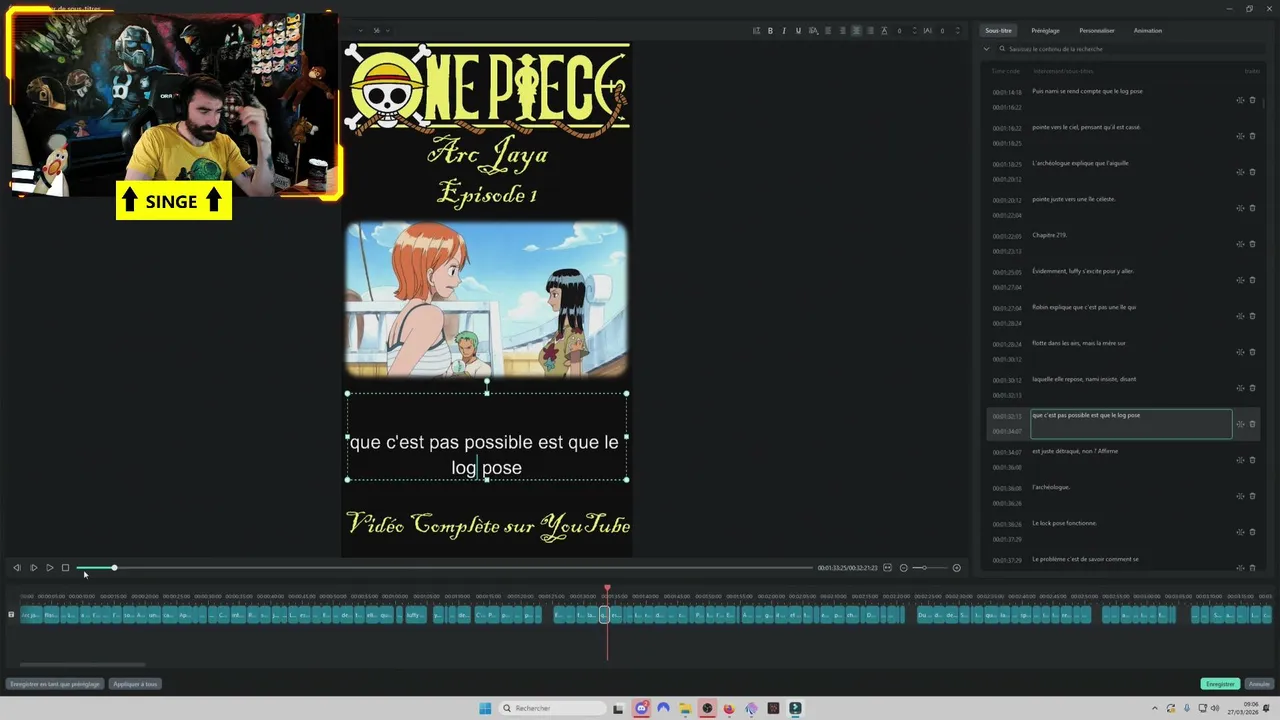Screen dimensions: 1280x720
Task: Click the subtitle track icon at timeline left
Action: (11, 615)
